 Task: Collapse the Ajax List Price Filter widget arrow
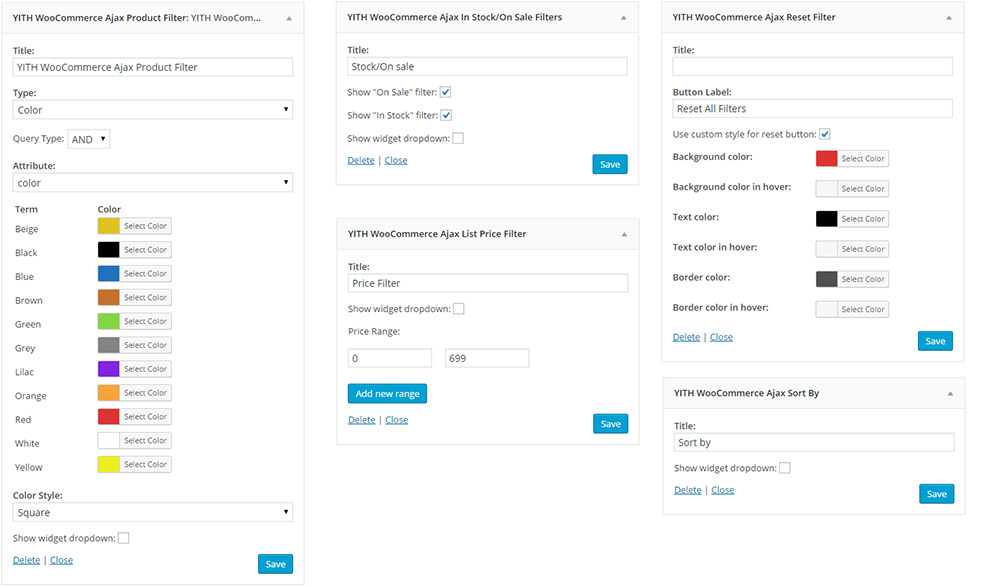624,235
